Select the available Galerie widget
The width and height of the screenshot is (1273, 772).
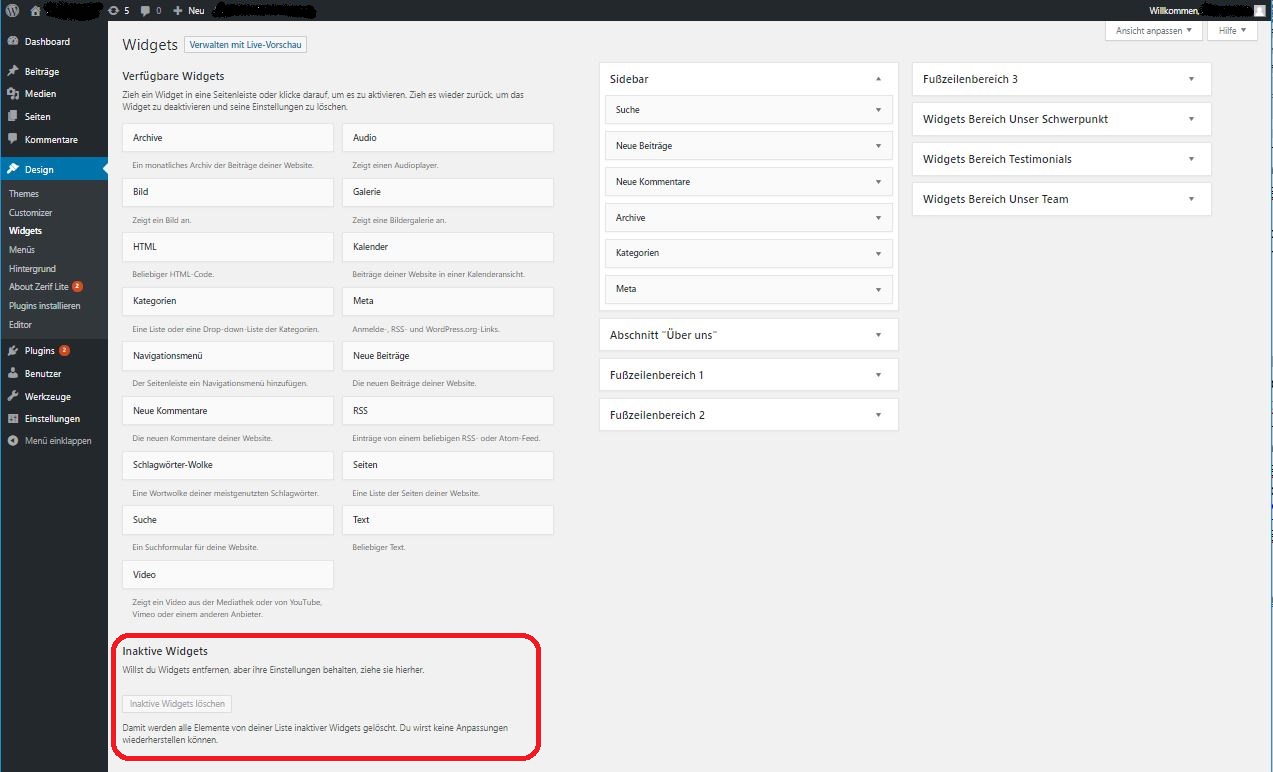(448, 192)
